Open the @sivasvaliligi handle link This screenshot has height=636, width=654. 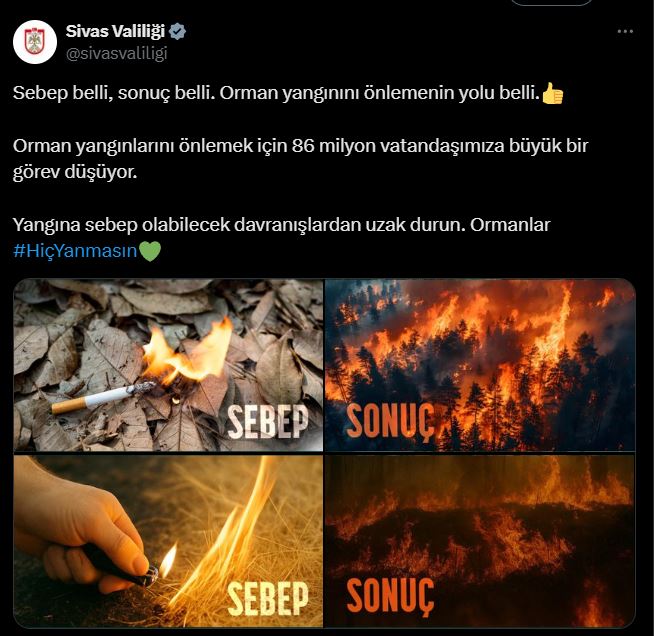[116, 54]
